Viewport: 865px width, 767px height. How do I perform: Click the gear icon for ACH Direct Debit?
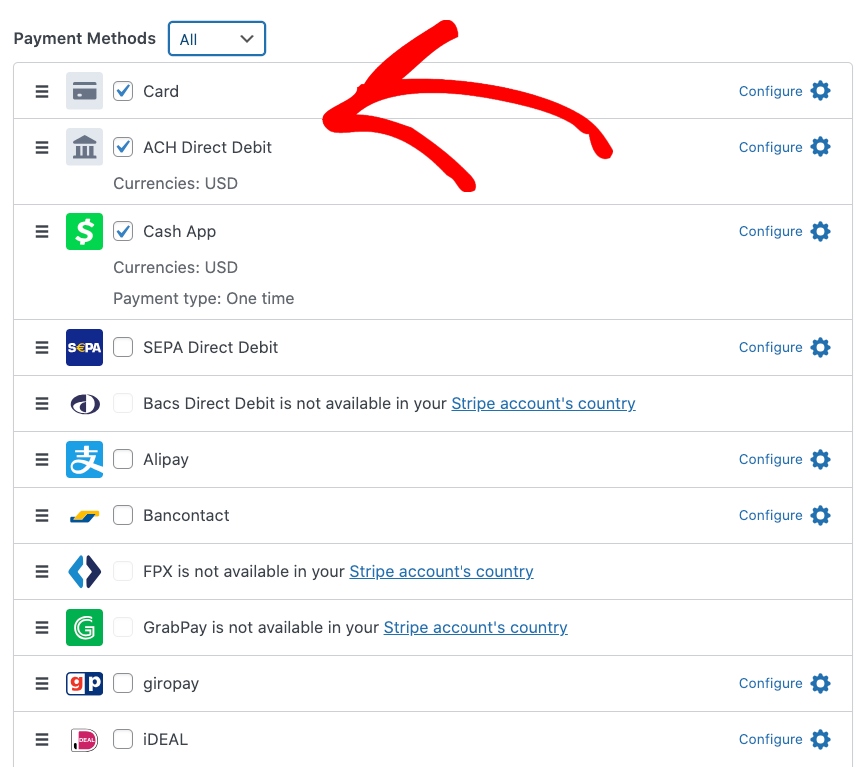821,147
